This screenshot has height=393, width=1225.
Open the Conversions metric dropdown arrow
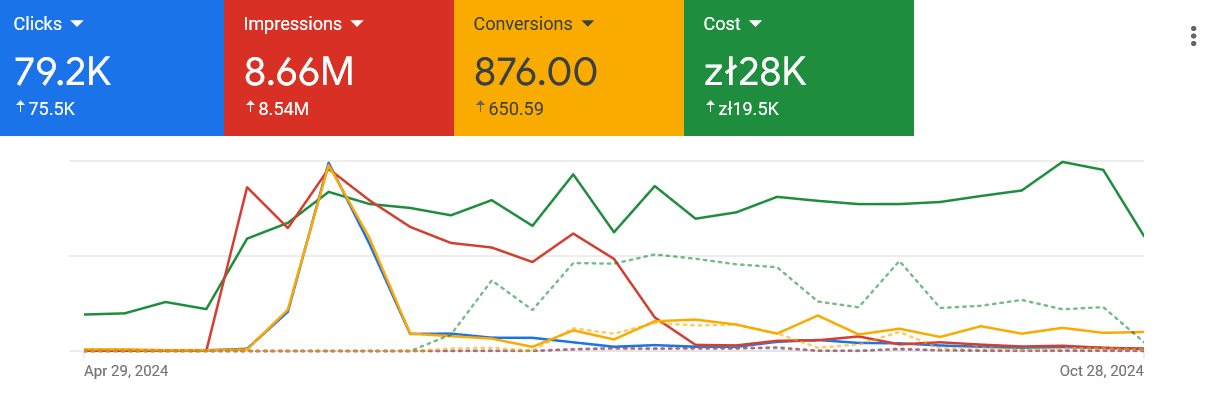tap(588, 24)
